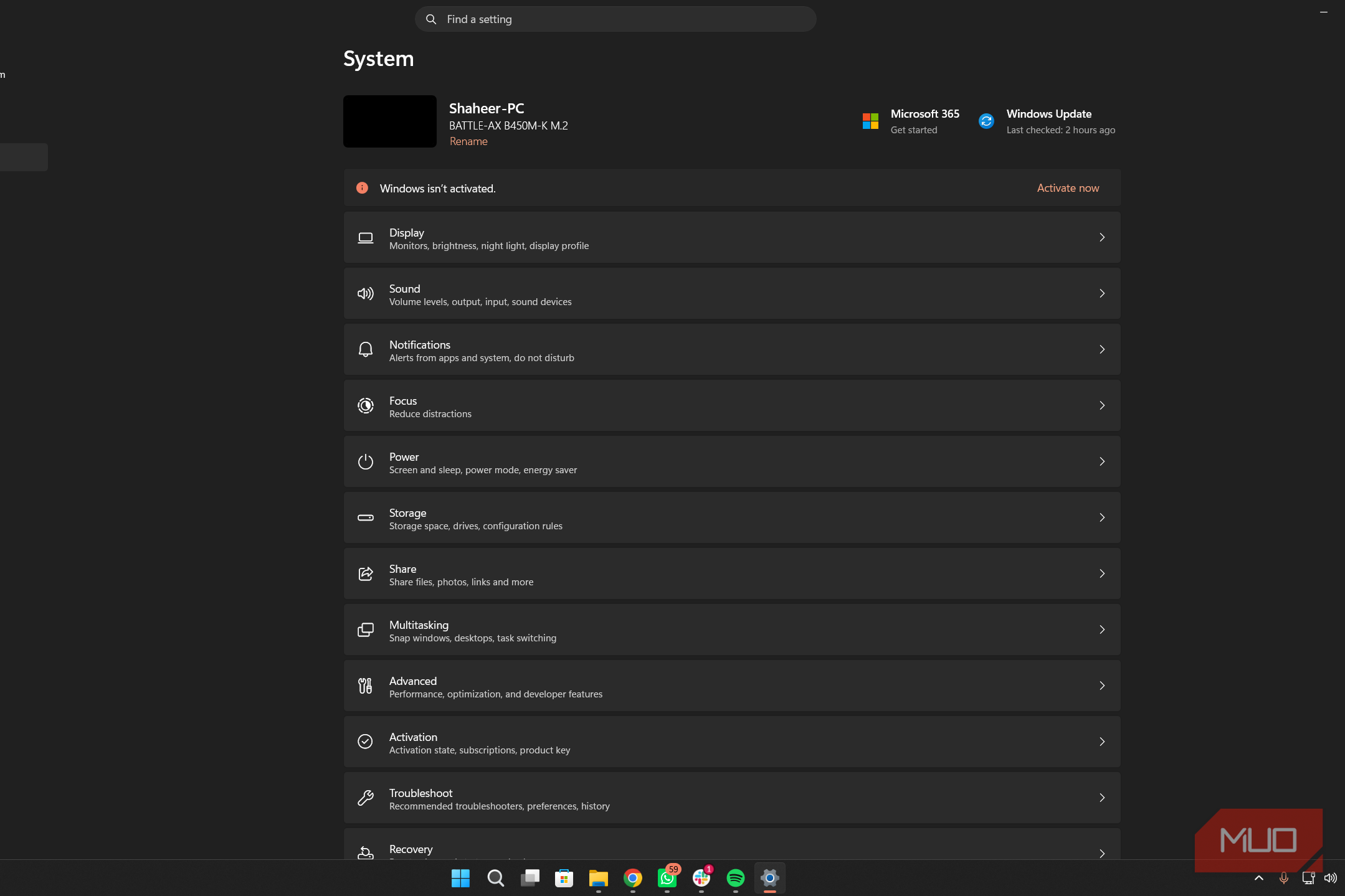Click the Notifications bell icon
1345x896 pixels.
coord(366,349)
